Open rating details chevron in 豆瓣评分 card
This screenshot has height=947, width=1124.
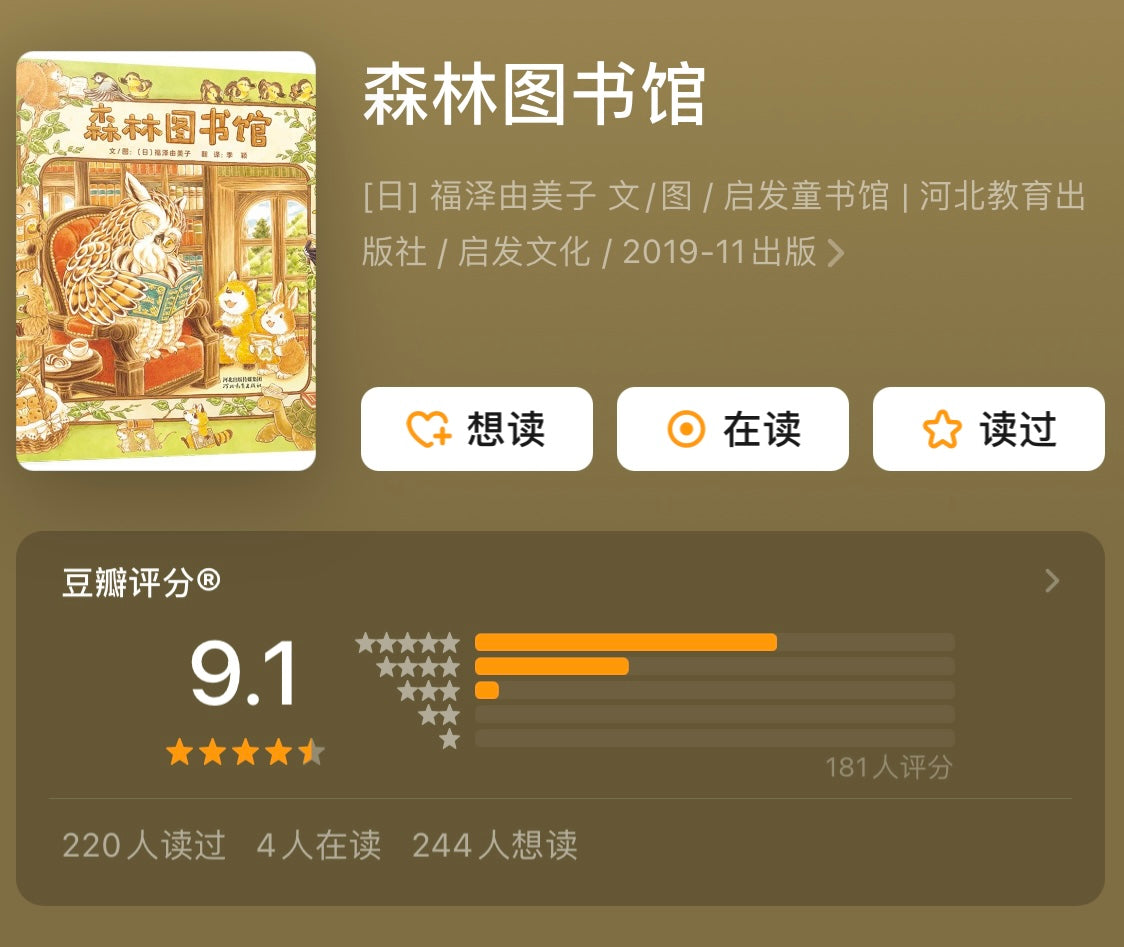click(1052, 581)
